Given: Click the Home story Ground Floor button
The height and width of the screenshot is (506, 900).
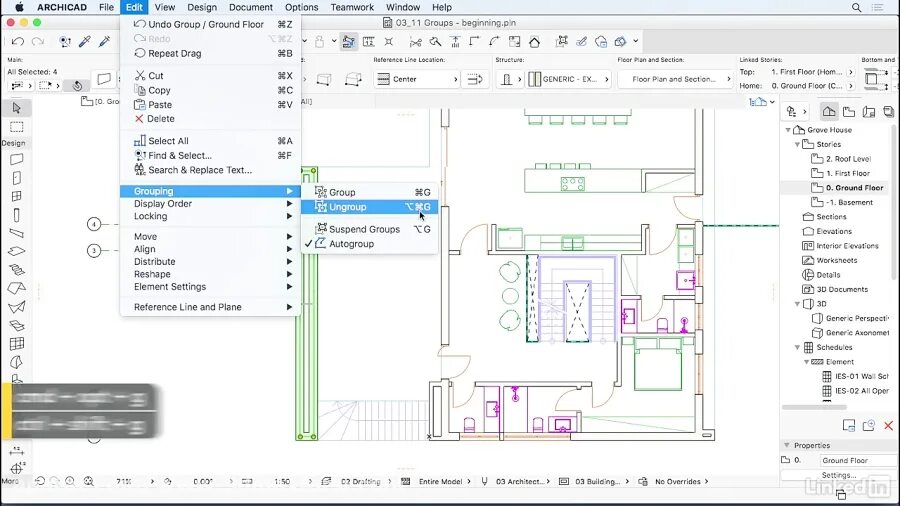Looking at the screenshot, I should click(x=812, y=85).
